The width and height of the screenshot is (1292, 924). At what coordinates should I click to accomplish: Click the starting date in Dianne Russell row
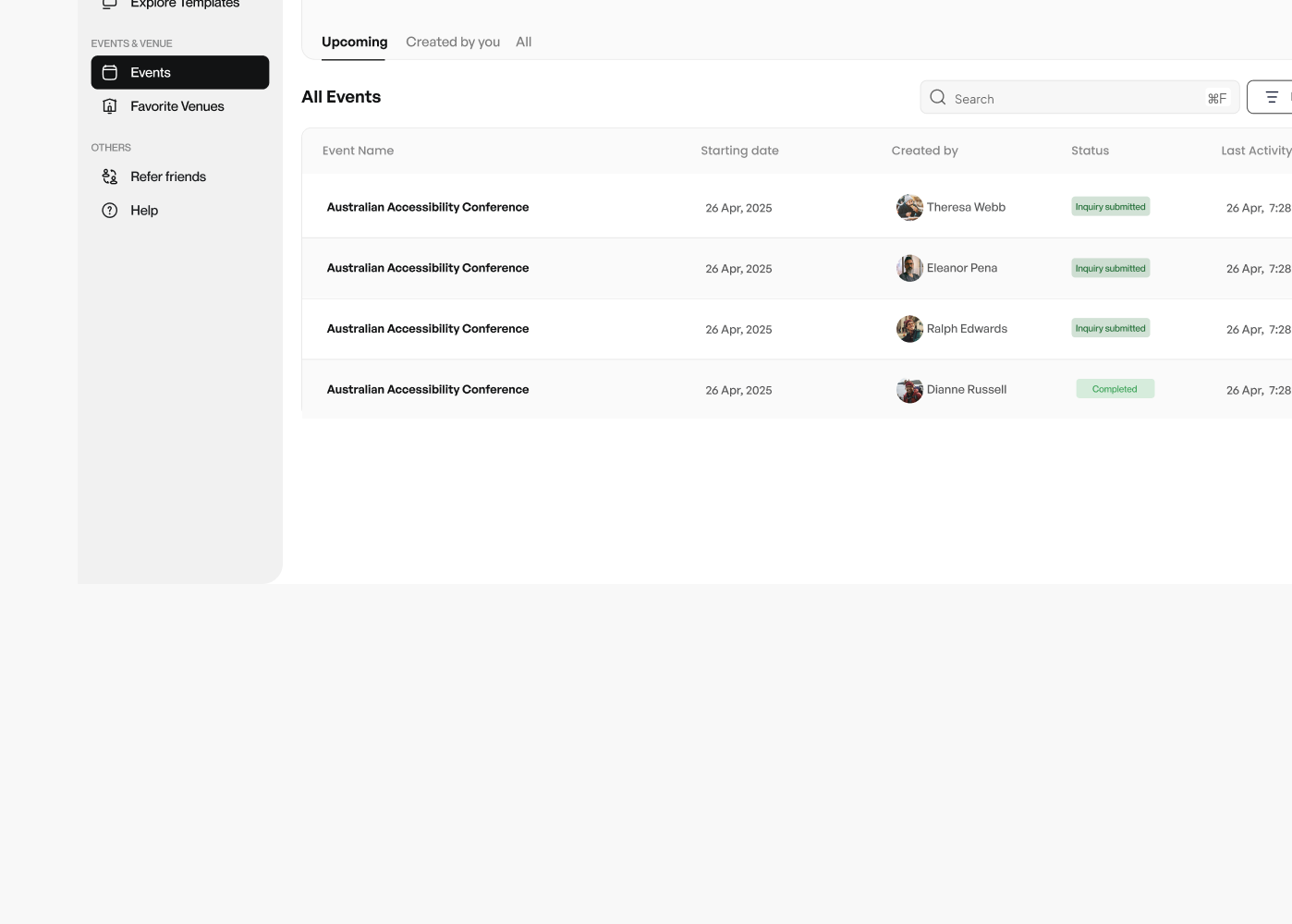click(x=738, y=391)
